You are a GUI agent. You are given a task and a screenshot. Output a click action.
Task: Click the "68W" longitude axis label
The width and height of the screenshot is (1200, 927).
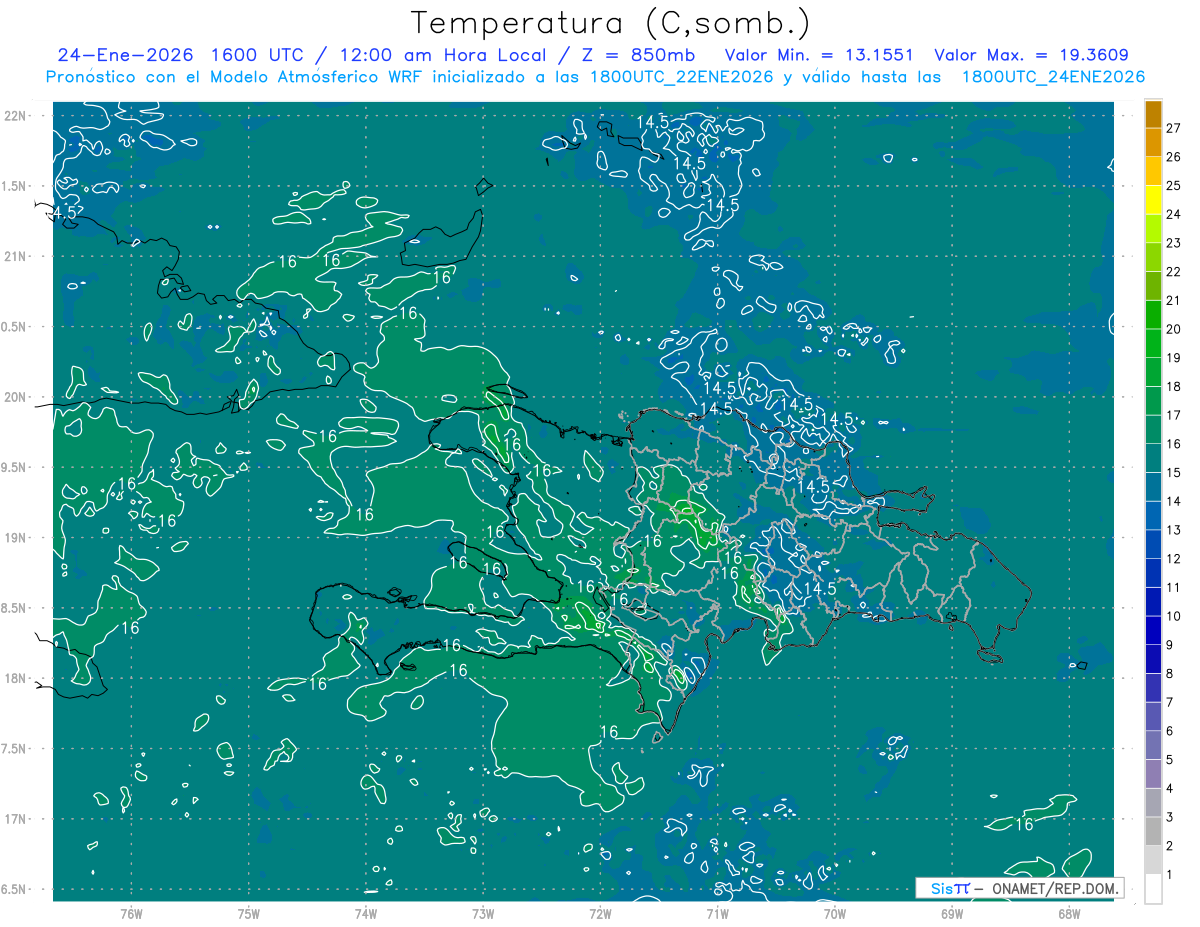pyautogui.click(x=1069, y=913)
